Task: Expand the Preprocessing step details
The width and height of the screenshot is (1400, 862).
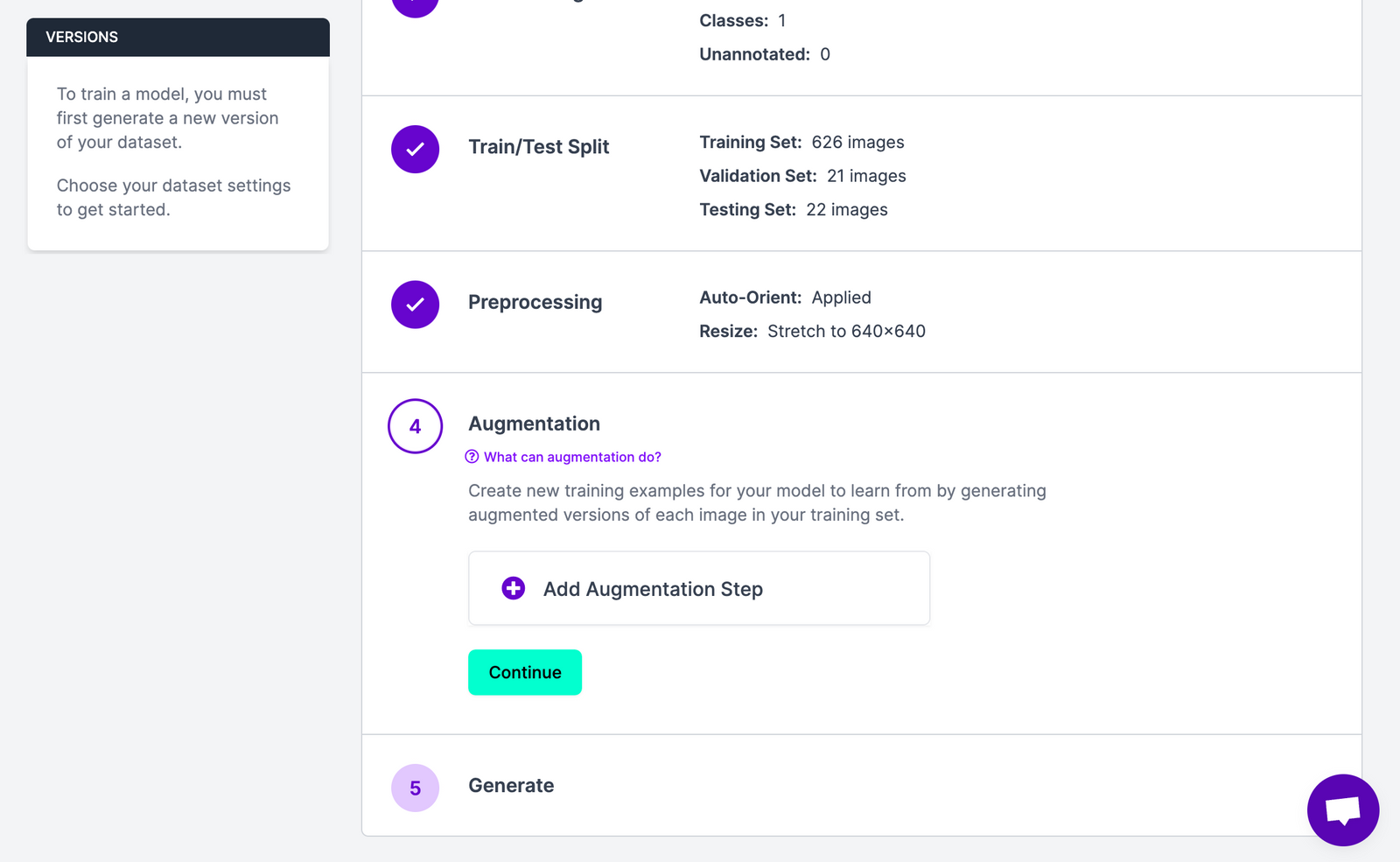Action: [535, 302]
